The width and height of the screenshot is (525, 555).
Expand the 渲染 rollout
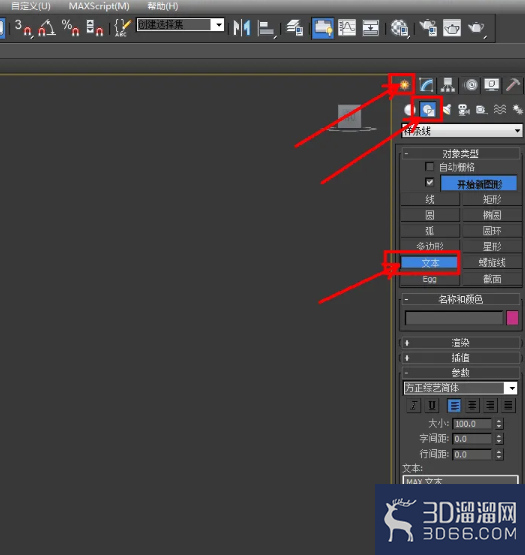pos(461,343)
